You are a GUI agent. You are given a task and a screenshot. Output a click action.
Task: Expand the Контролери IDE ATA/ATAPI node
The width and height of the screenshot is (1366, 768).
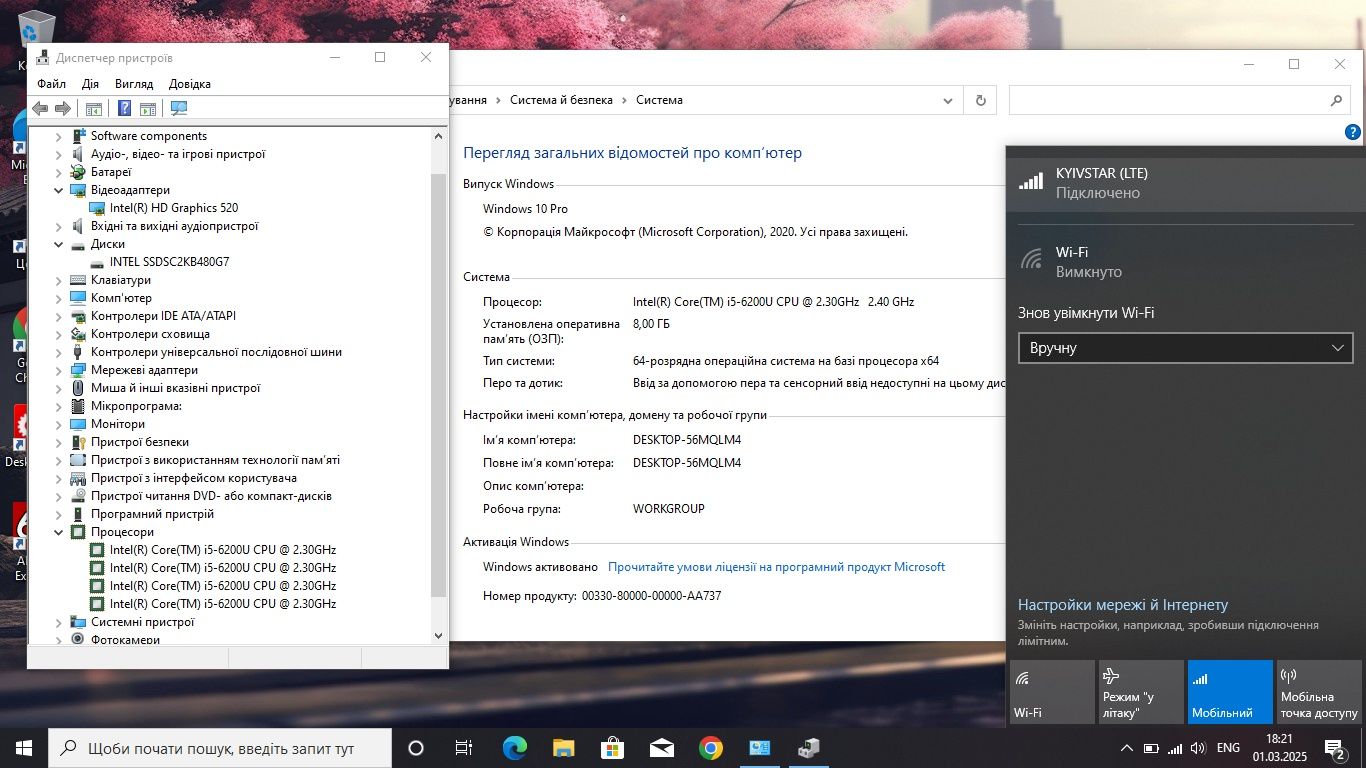point(59,316)
